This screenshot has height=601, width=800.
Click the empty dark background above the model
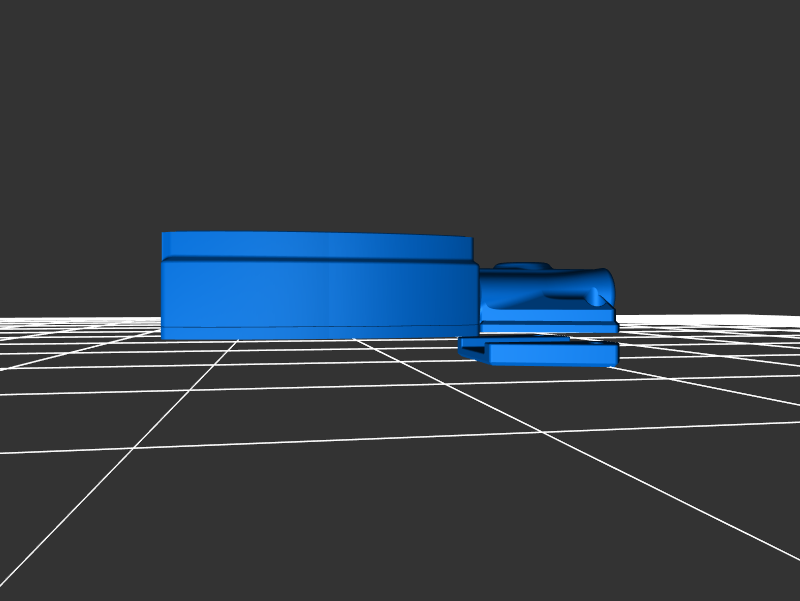coord(400,120)
